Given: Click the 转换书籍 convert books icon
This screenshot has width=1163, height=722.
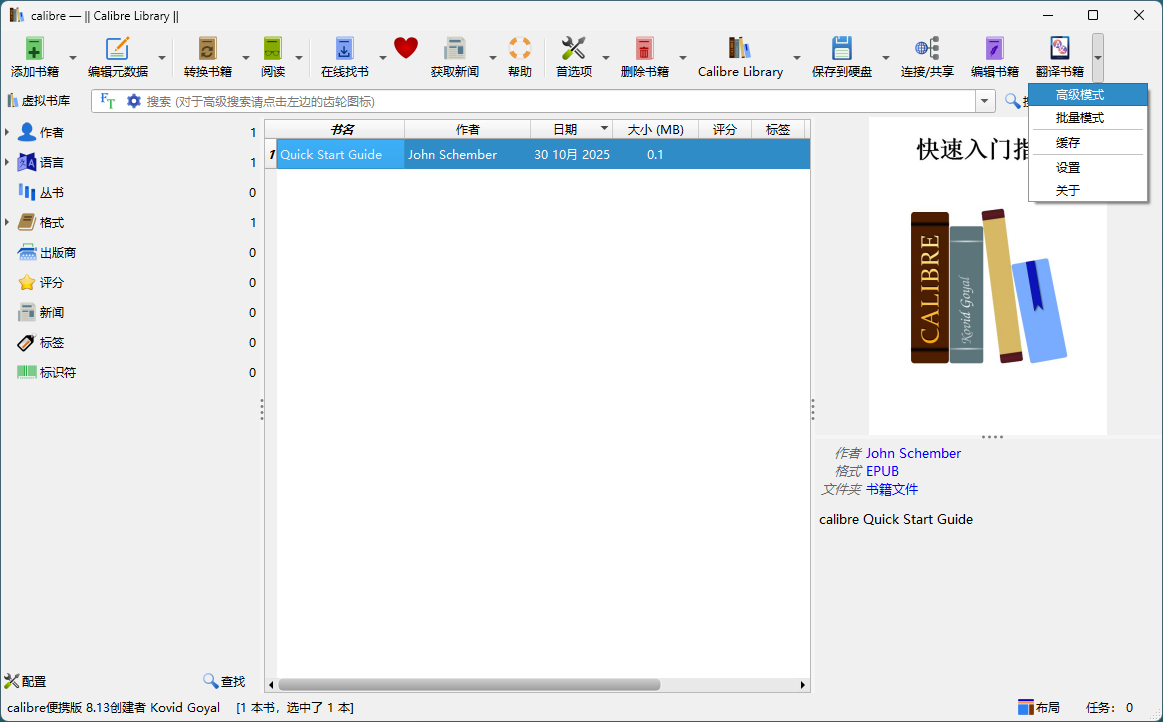Looking at the screenshot, I should pyautogui.click(x=207, y=49).
